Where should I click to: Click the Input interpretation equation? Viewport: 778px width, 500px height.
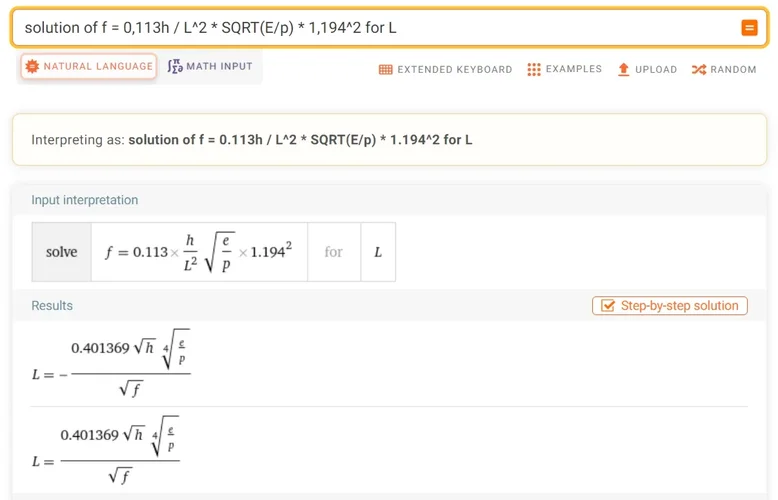198,252
